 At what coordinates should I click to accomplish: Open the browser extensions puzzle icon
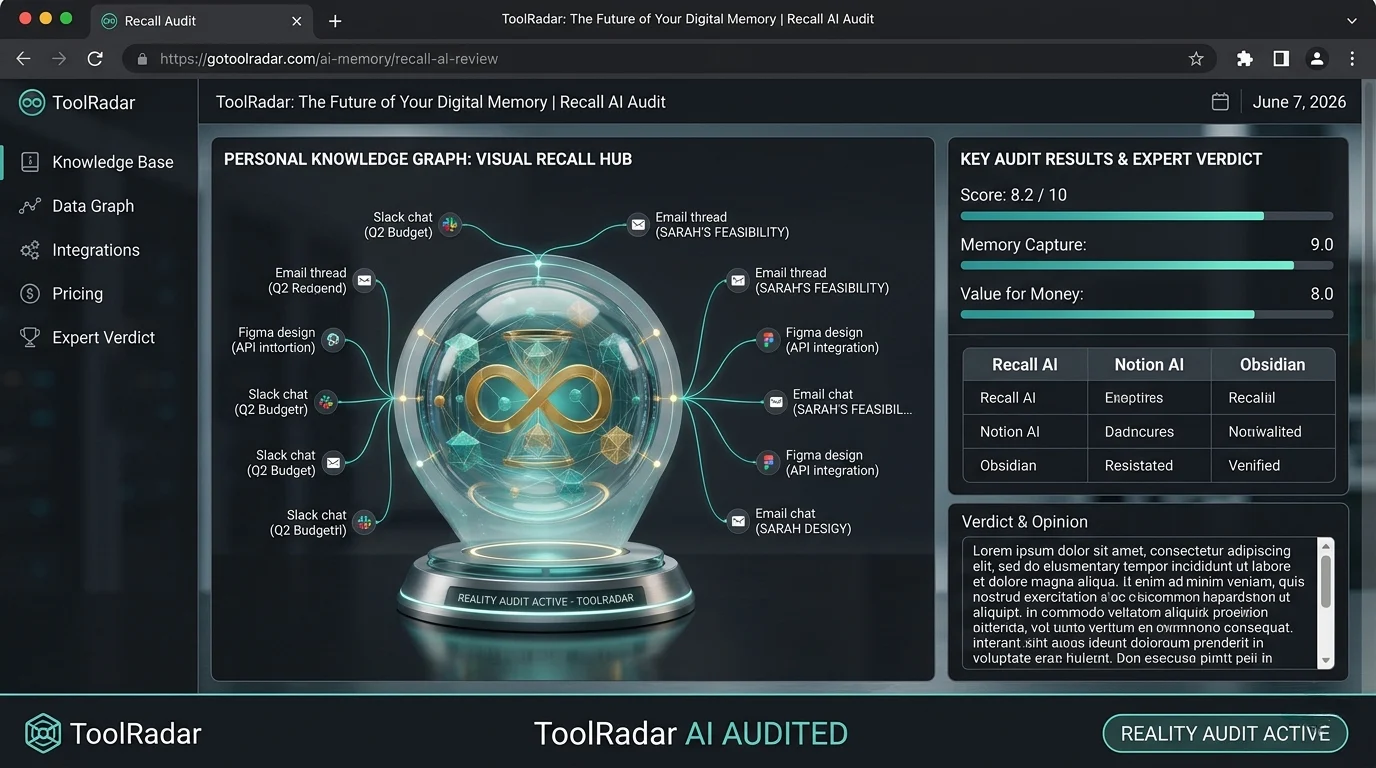coord(1245,59)
